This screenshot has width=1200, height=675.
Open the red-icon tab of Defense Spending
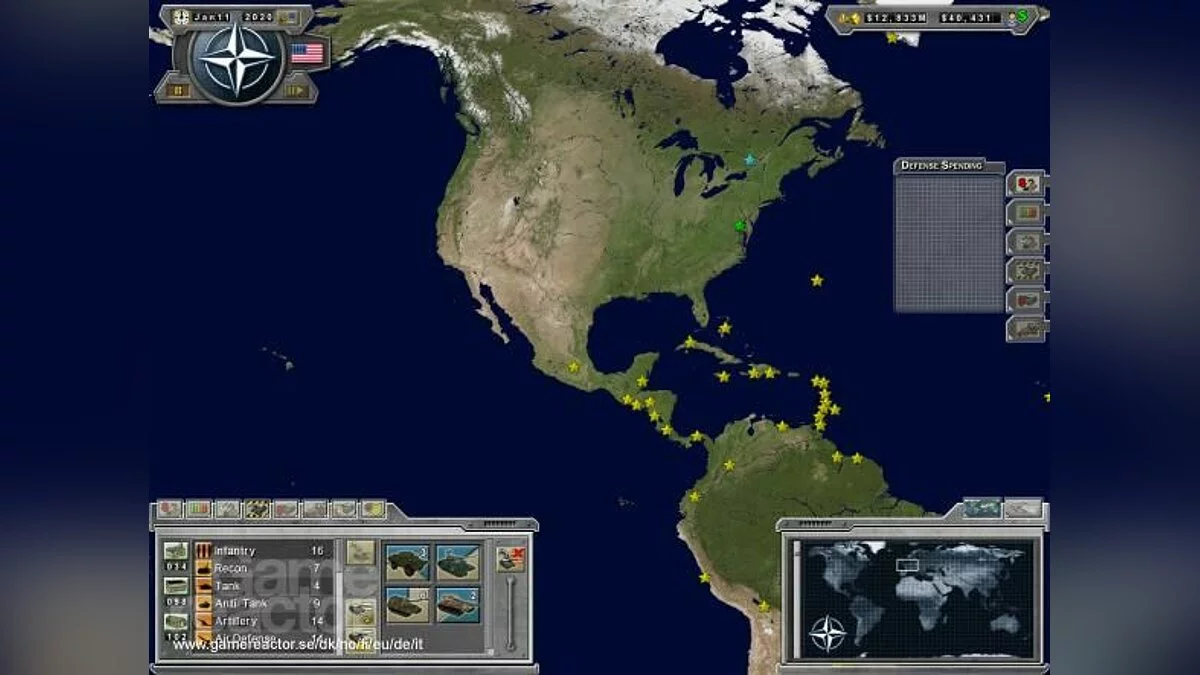(x=1026, y=183)
